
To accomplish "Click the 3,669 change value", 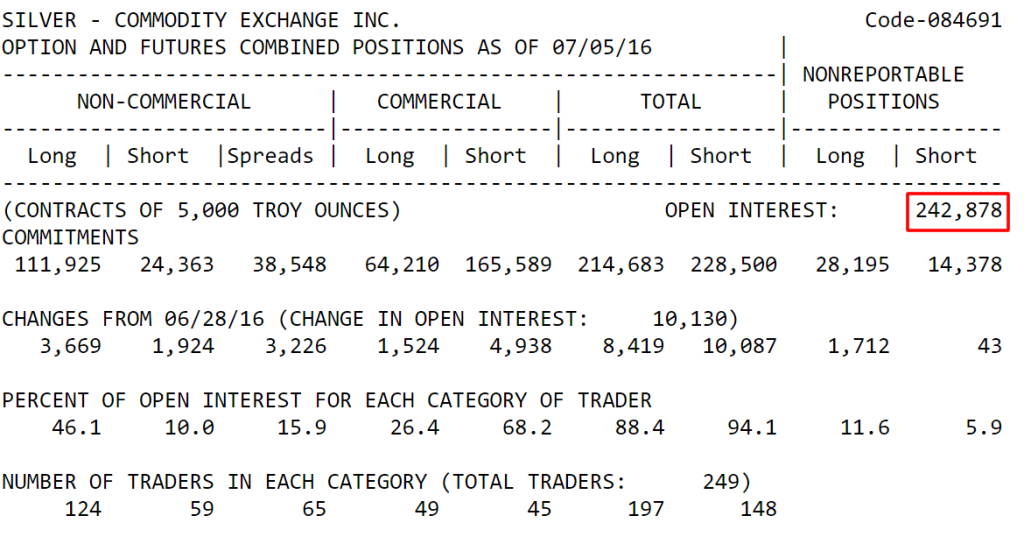I will (x=71, y=346).
